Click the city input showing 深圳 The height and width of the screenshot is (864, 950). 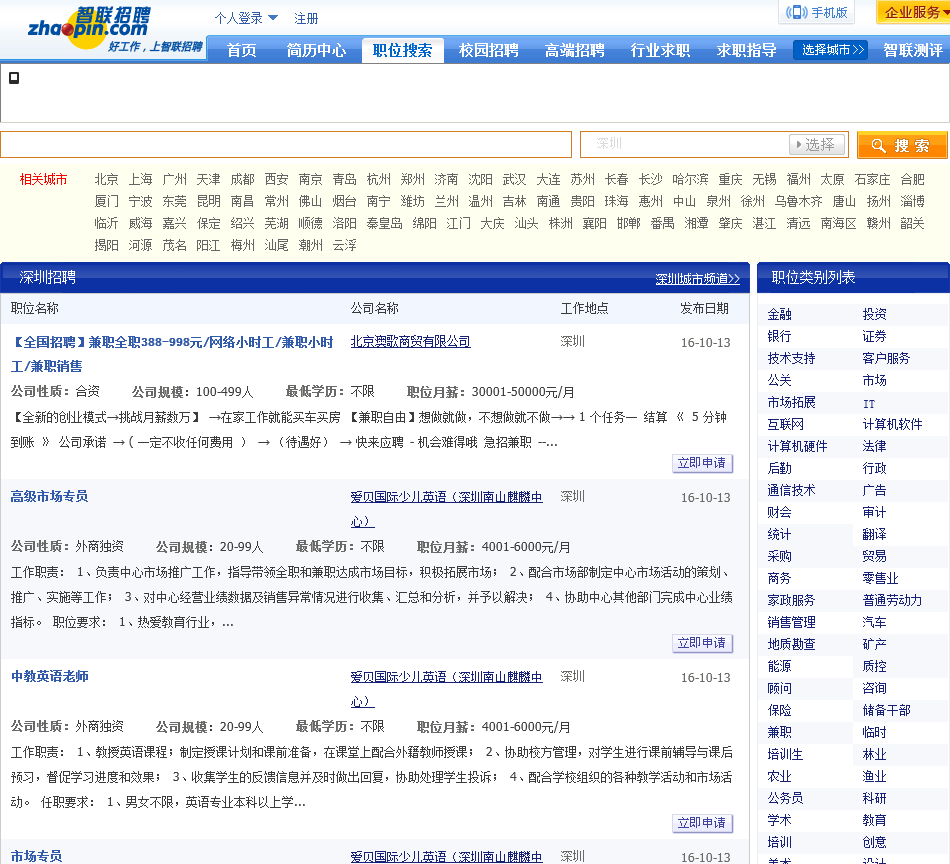tap(685, 144)
